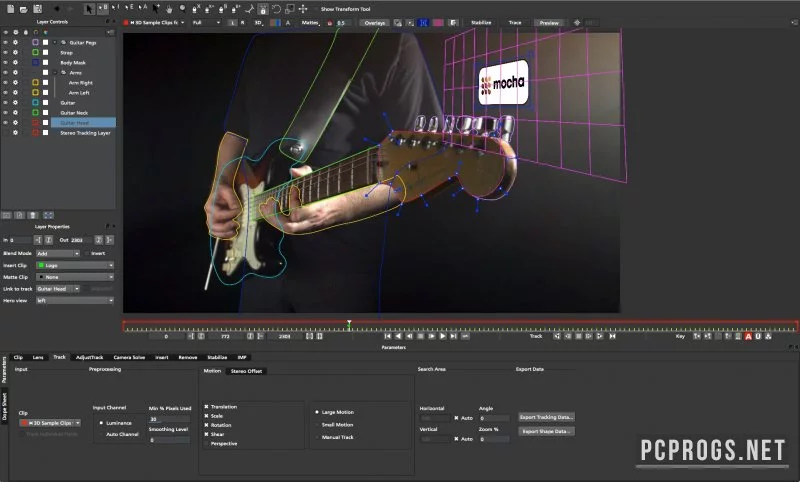
Task: Toggle Translation motion checkbox
Action: [x=206, y=407]
